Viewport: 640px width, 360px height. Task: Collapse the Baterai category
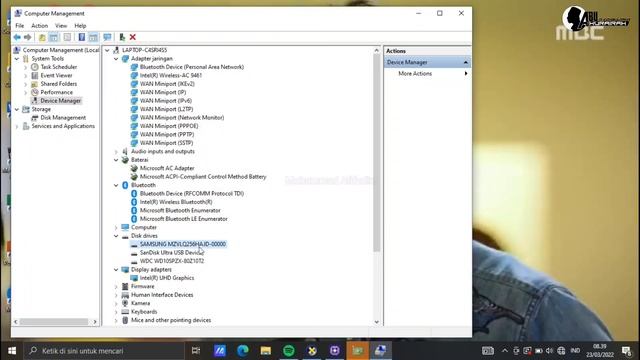coord(116,160)
